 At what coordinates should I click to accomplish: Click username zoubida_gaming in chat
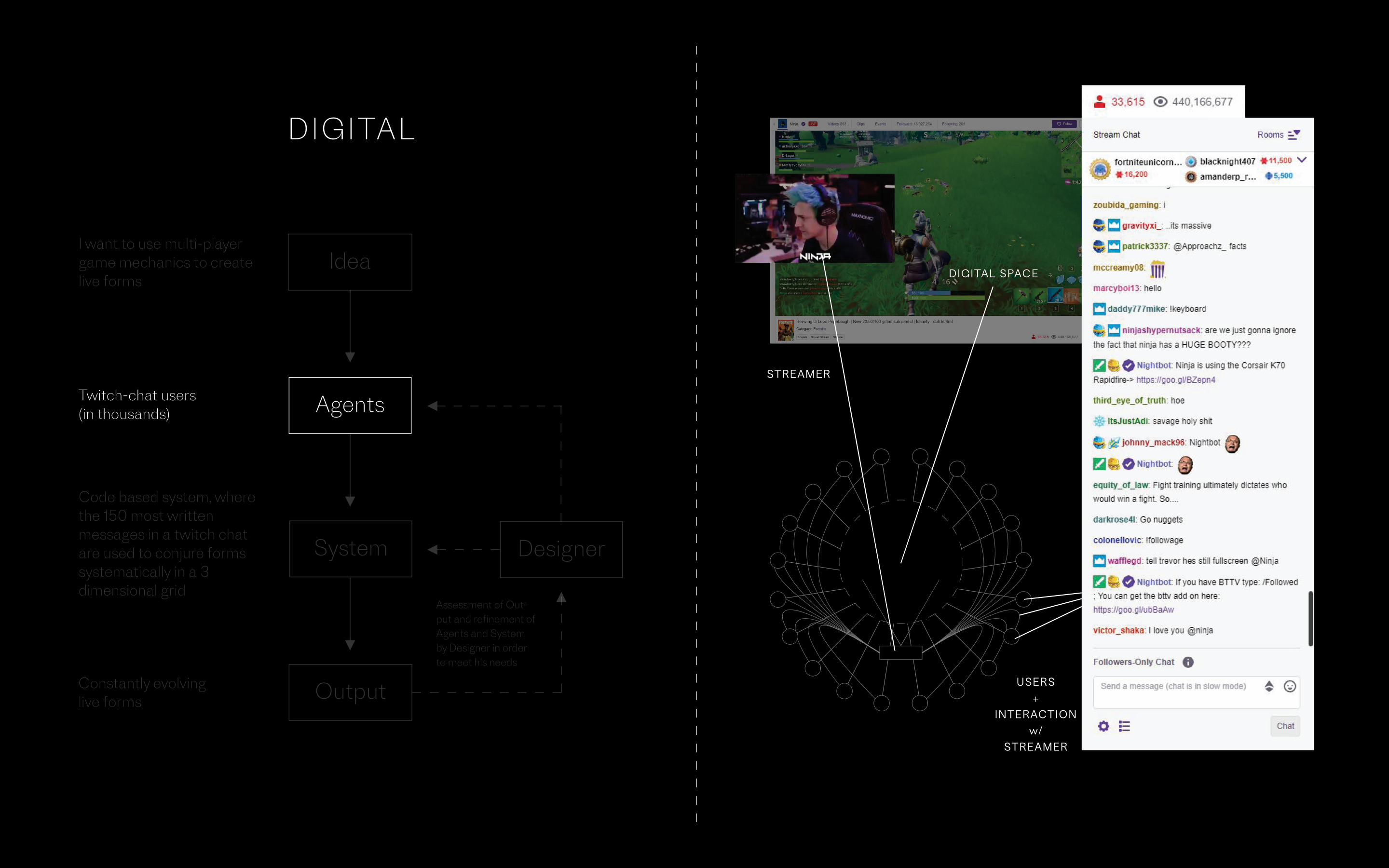pos(1126,205)
